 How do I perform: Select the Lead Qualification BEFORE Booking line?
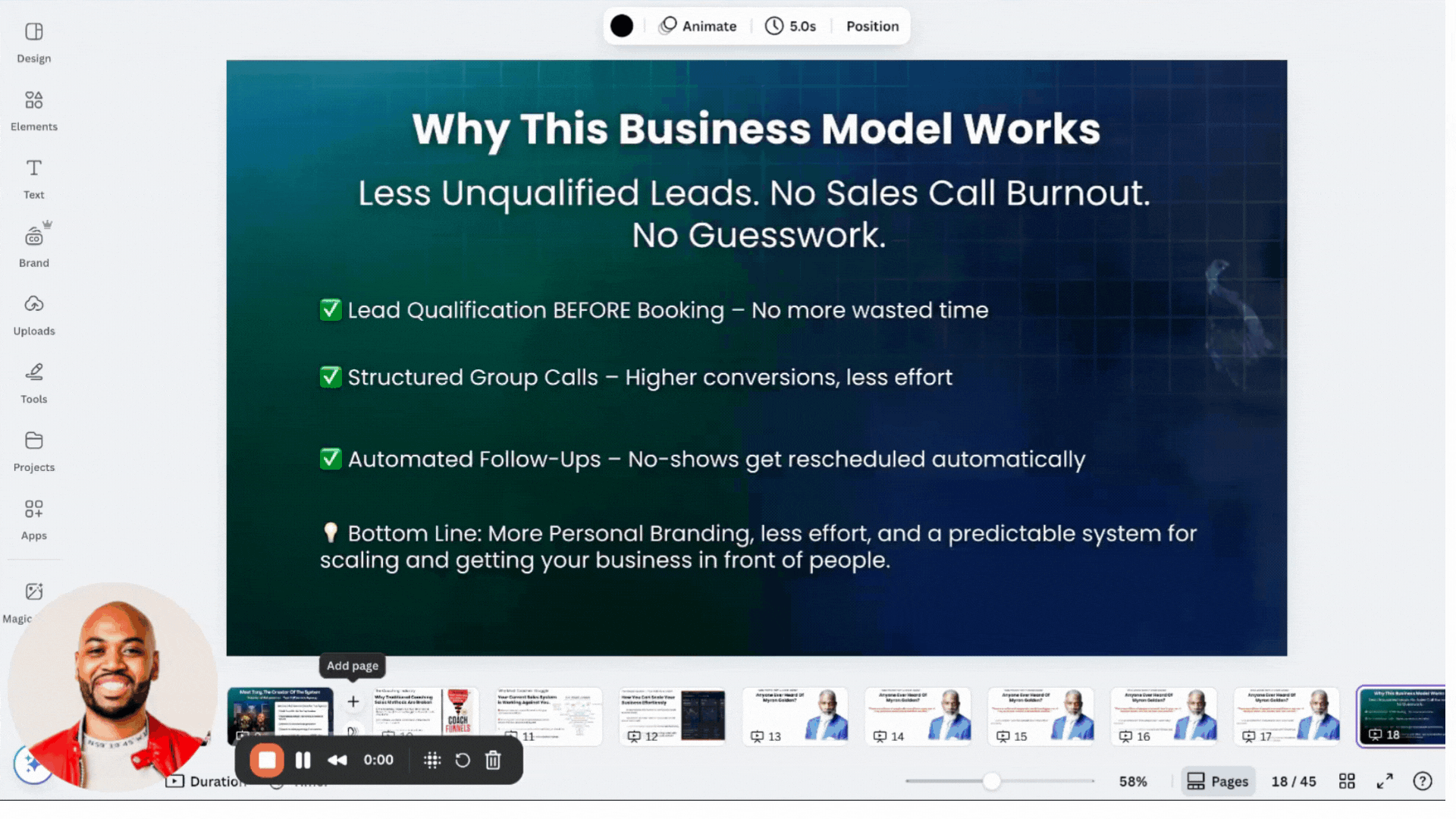tap(654, 310)
